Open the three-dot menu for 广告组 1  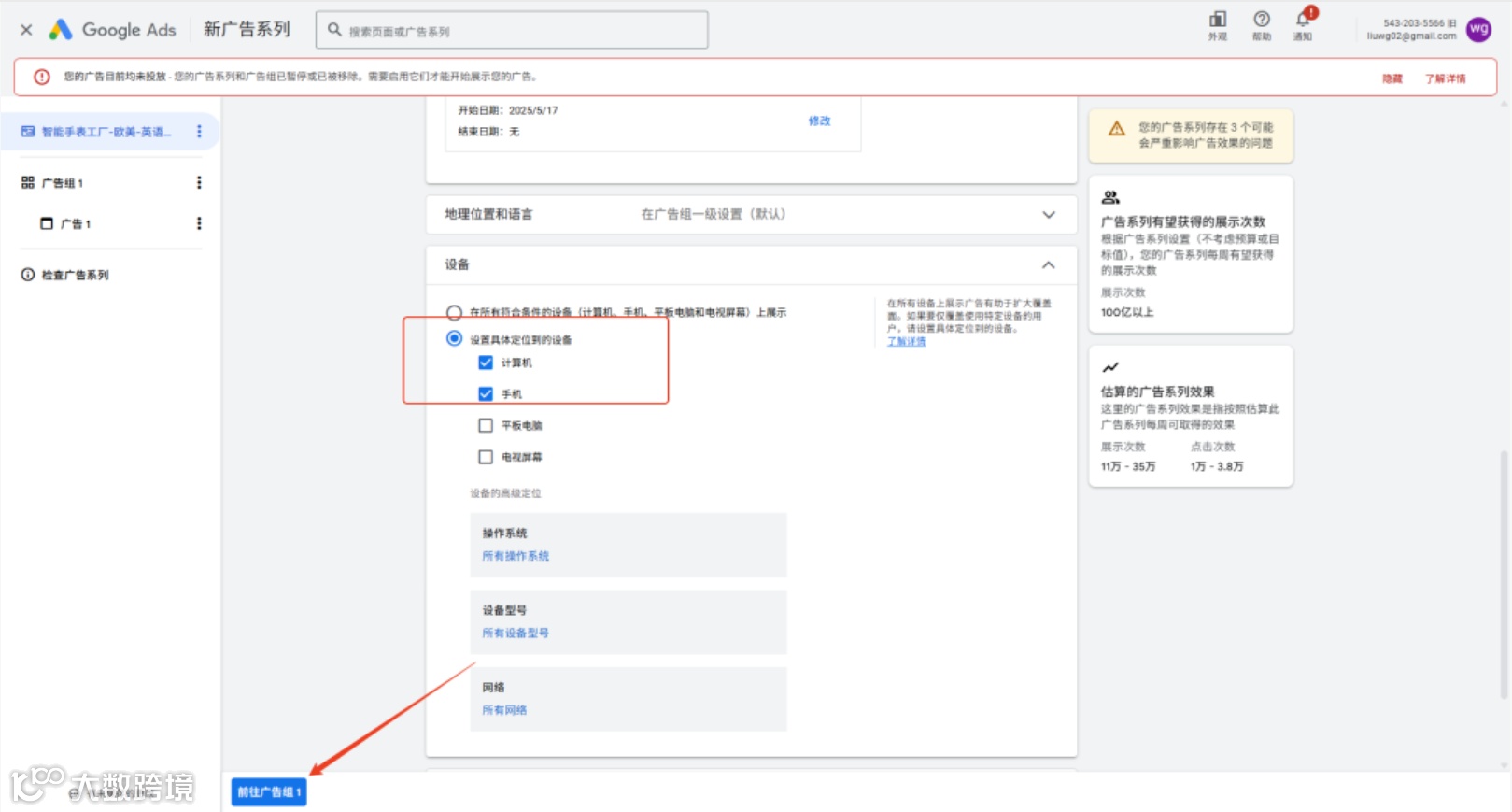click(199, 182)
